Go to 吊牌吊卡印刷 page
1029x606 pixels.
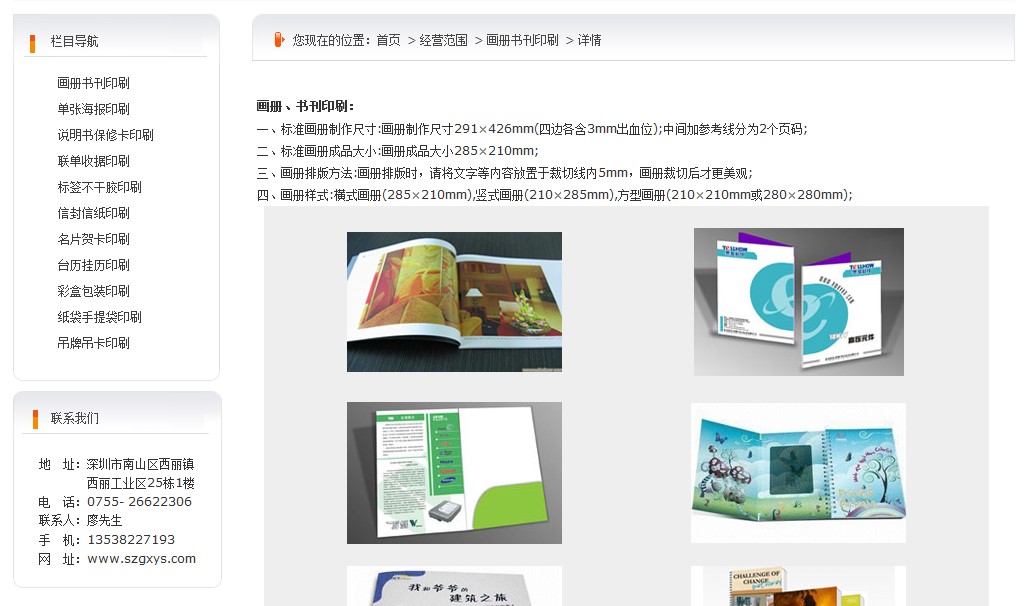point(93,343)
